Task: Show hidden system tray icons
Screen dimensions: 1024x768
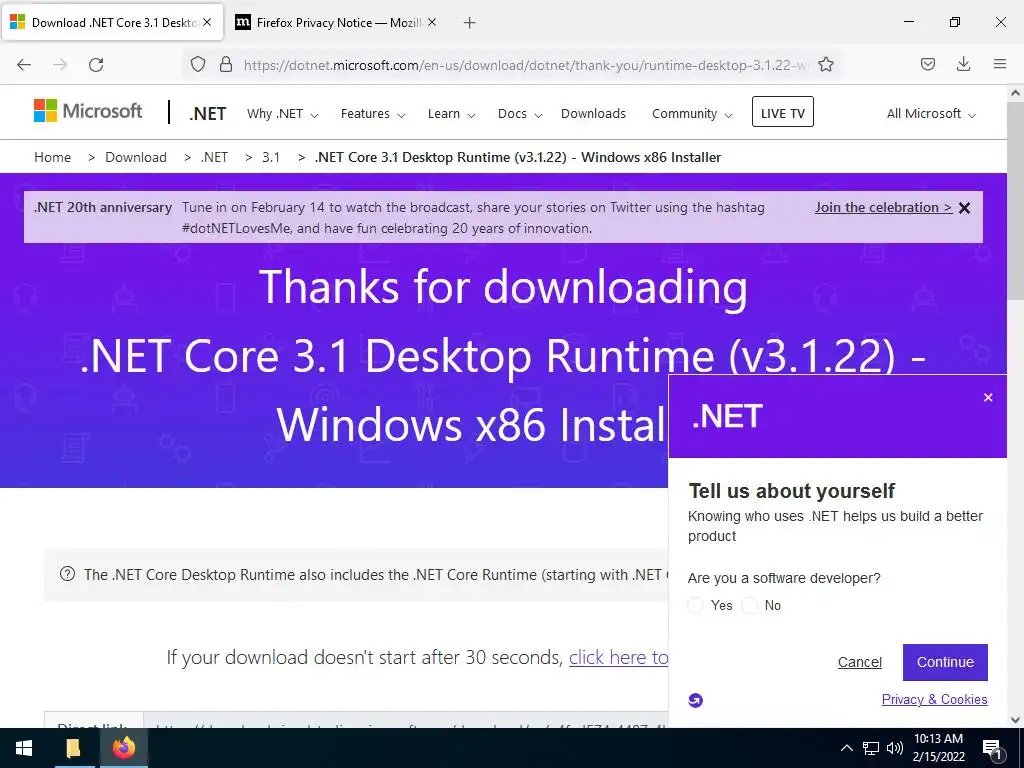Action: (x=846, y=748)
